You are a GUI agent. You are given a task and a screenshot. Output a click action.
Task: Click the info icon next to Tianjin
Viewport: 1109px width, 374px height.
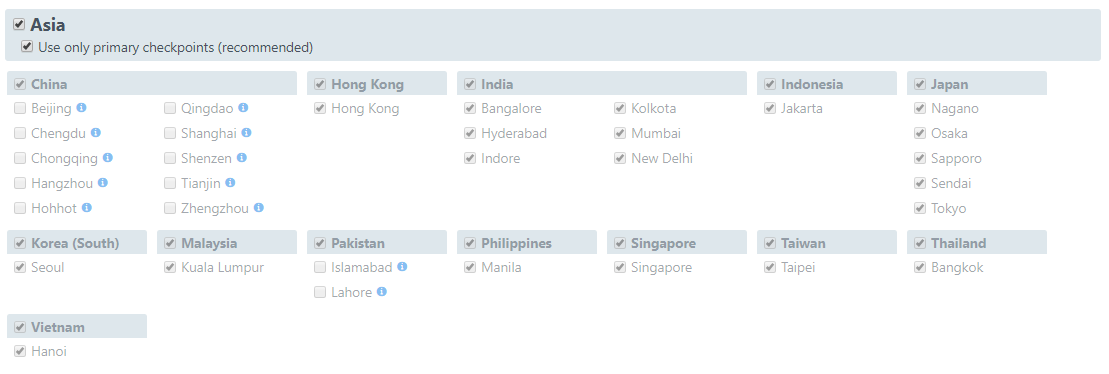pos(231,182)
